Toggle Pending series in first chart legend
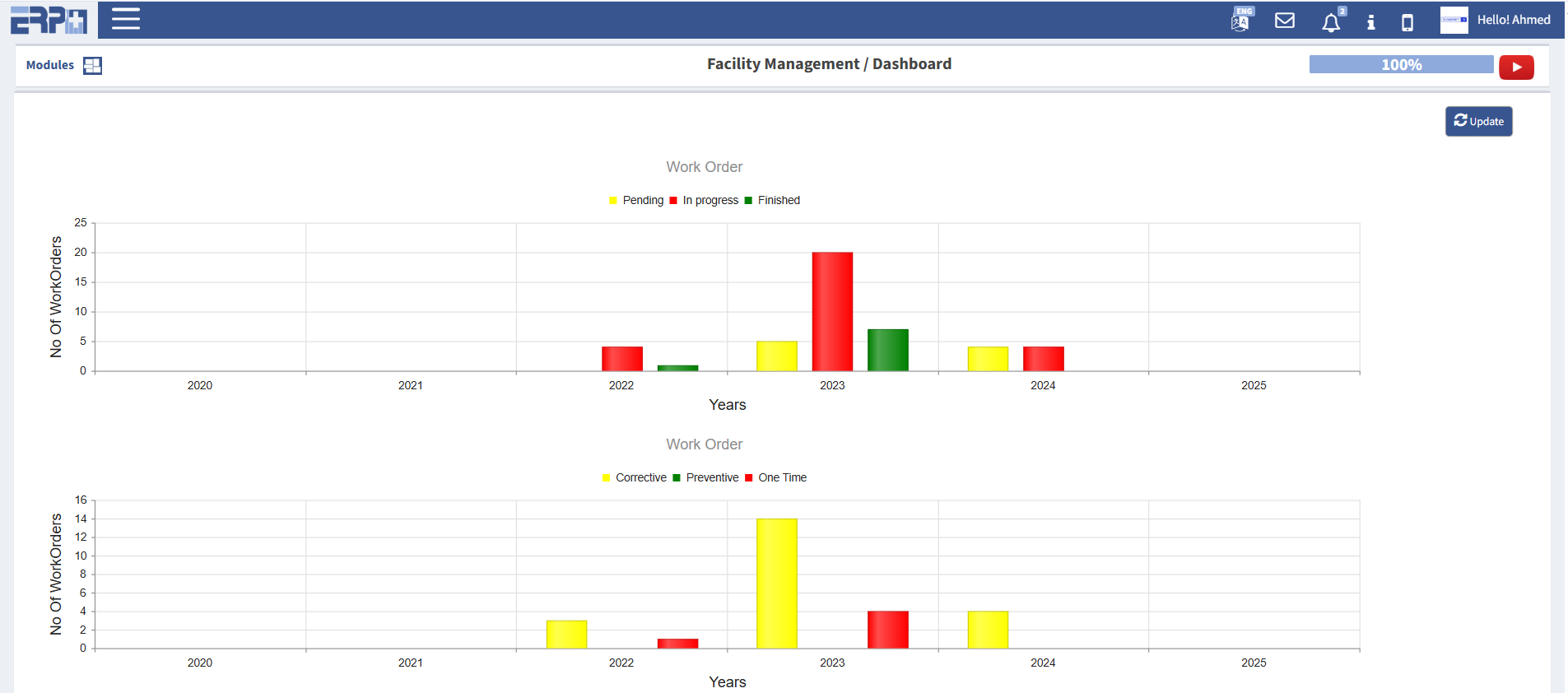 tap(636, 200)
